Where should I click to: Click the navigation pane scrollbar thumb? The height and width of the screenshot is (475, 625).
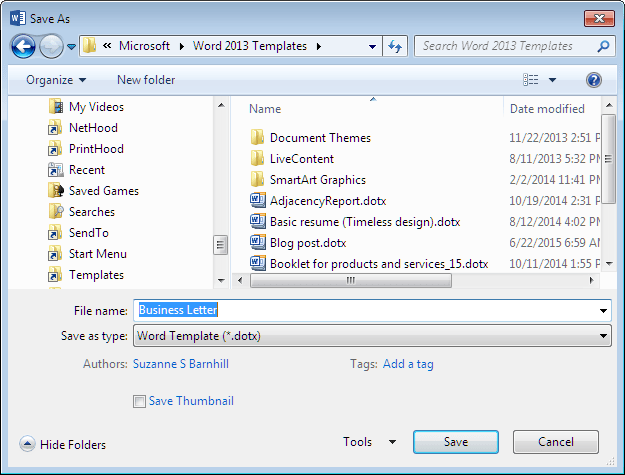tap(221, 244)
